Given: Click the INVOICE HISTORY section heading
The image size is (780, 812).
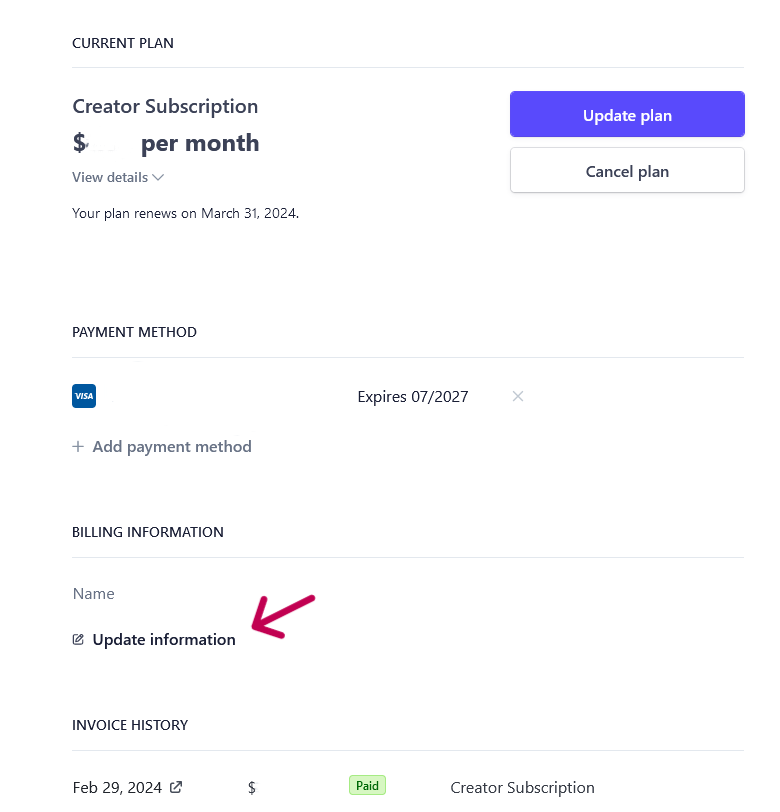Looking at the screenshot, I should [x=130, y=725].
